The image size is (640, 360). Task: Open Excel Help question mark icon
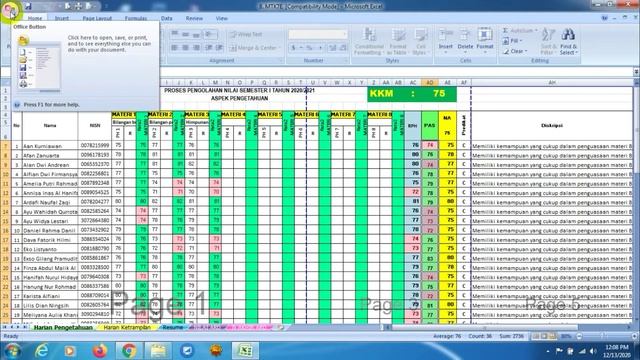(x=605, y=18)
